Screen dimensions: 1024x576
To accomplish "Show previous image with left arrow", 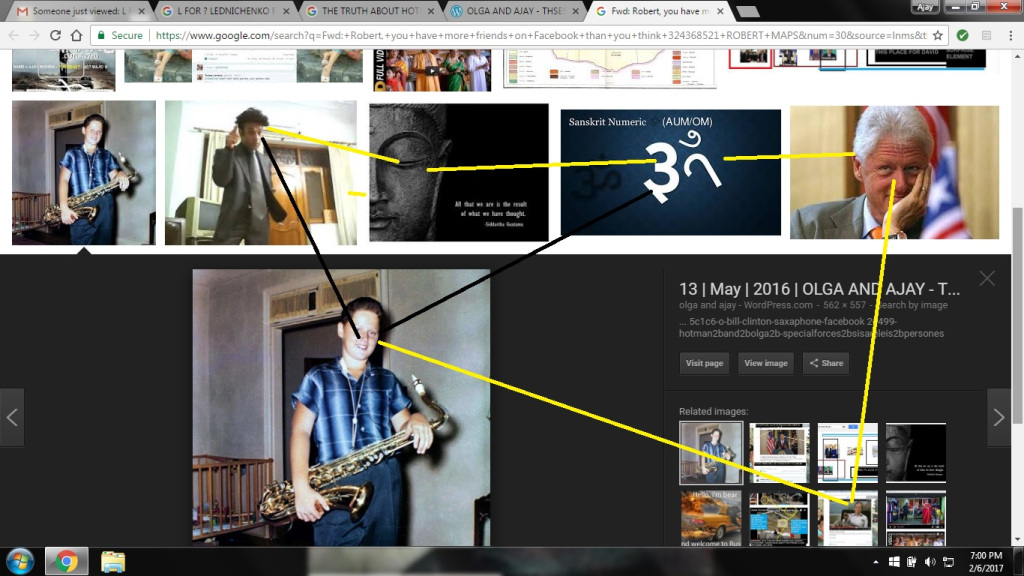I will (12, 417).
